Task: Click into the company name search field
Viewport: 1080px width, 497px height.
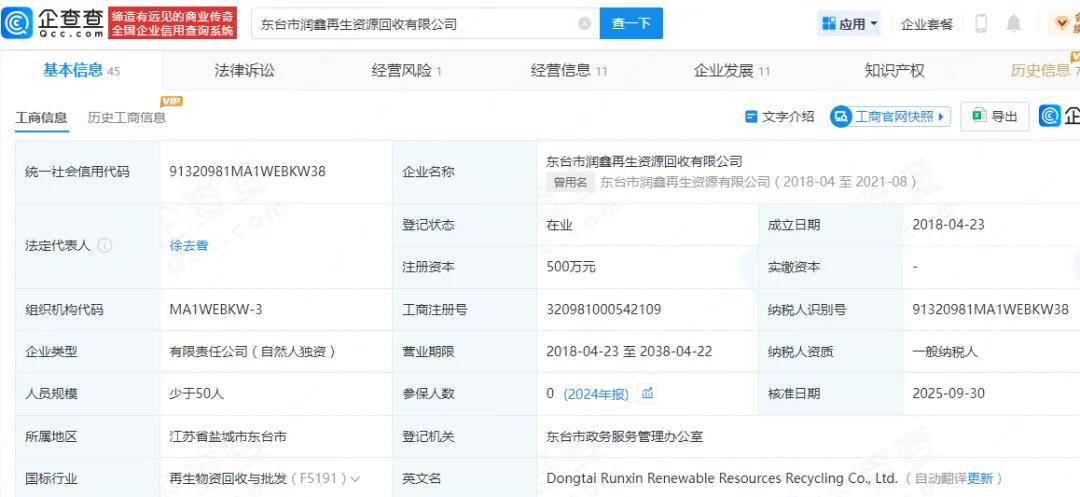Action: click(x=410, y=24)
